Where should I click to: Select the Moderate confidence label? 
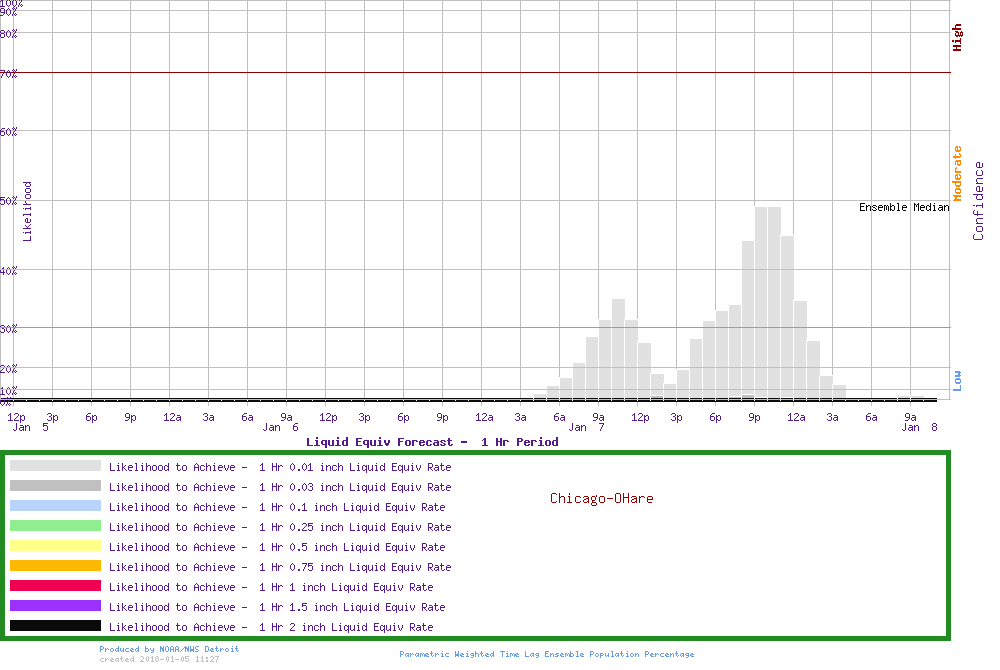tap(957, 174)
